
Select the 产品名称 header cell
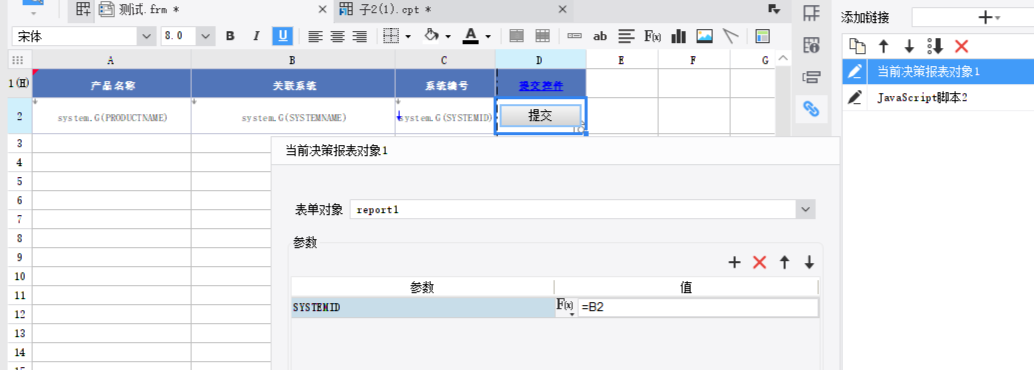(x=112, y=84)
